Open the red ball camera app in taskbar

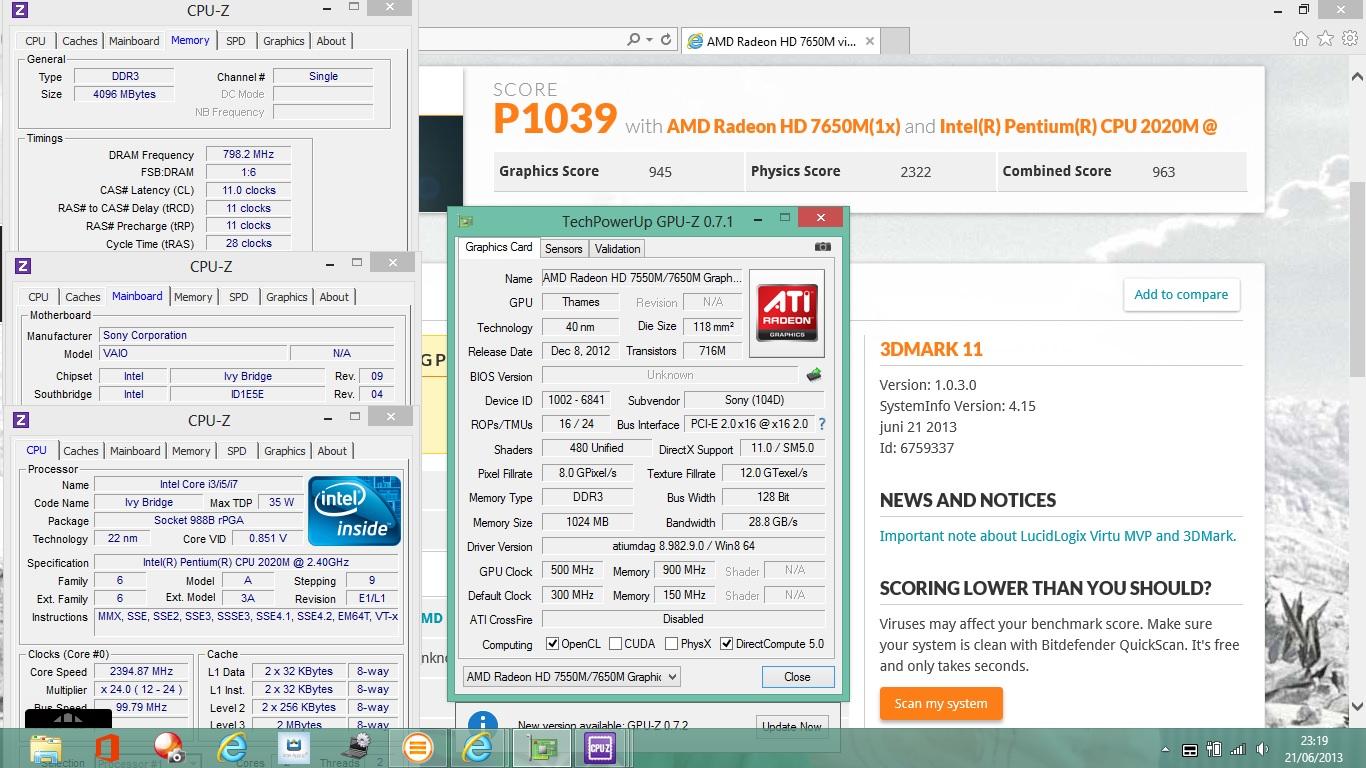click(168, 748)
